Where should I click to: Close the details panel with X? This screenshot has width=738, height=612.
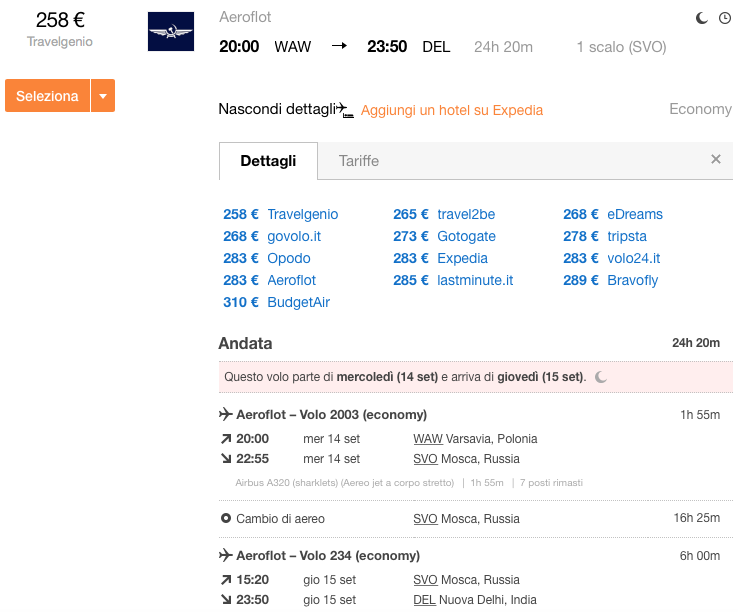point(716,159)
